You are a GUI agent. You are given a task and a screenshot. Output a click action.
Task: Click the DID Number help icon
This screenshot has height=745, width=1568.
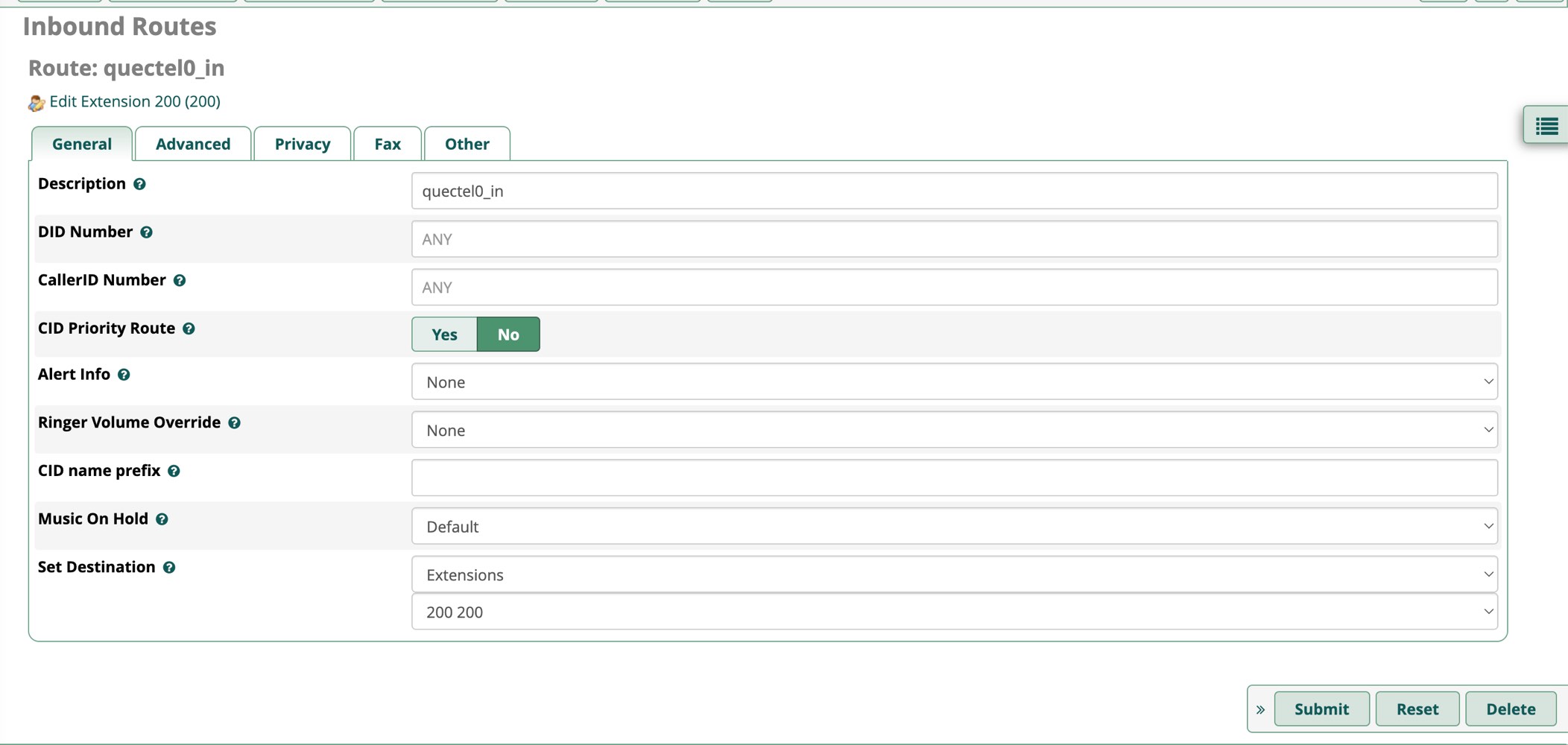coord(147,232)
